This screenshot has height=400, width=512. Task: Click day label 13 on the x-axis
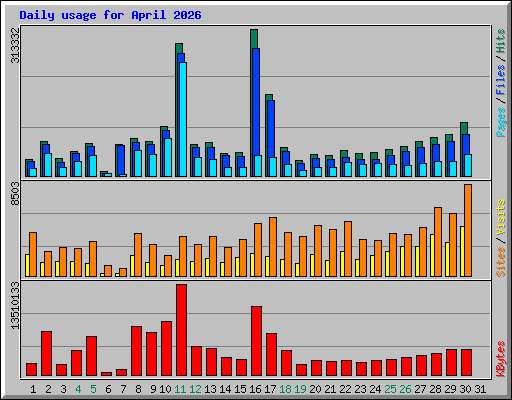(x=210, y=389)
